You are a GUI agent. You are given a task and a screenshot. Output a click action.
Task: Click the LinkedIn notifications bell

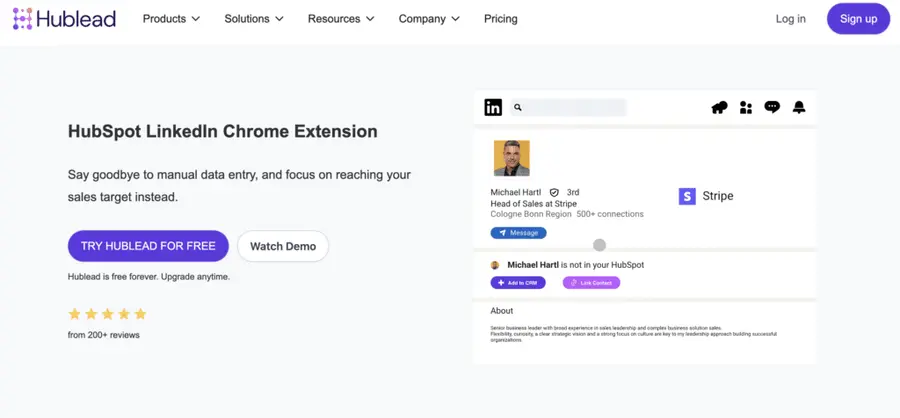pos(799,107)
